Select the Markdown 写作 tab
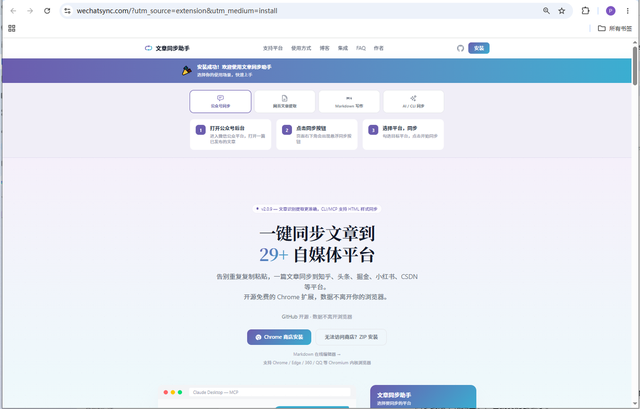Image resolution: width=640 pixels, height=409 pixels. point(349,101)
